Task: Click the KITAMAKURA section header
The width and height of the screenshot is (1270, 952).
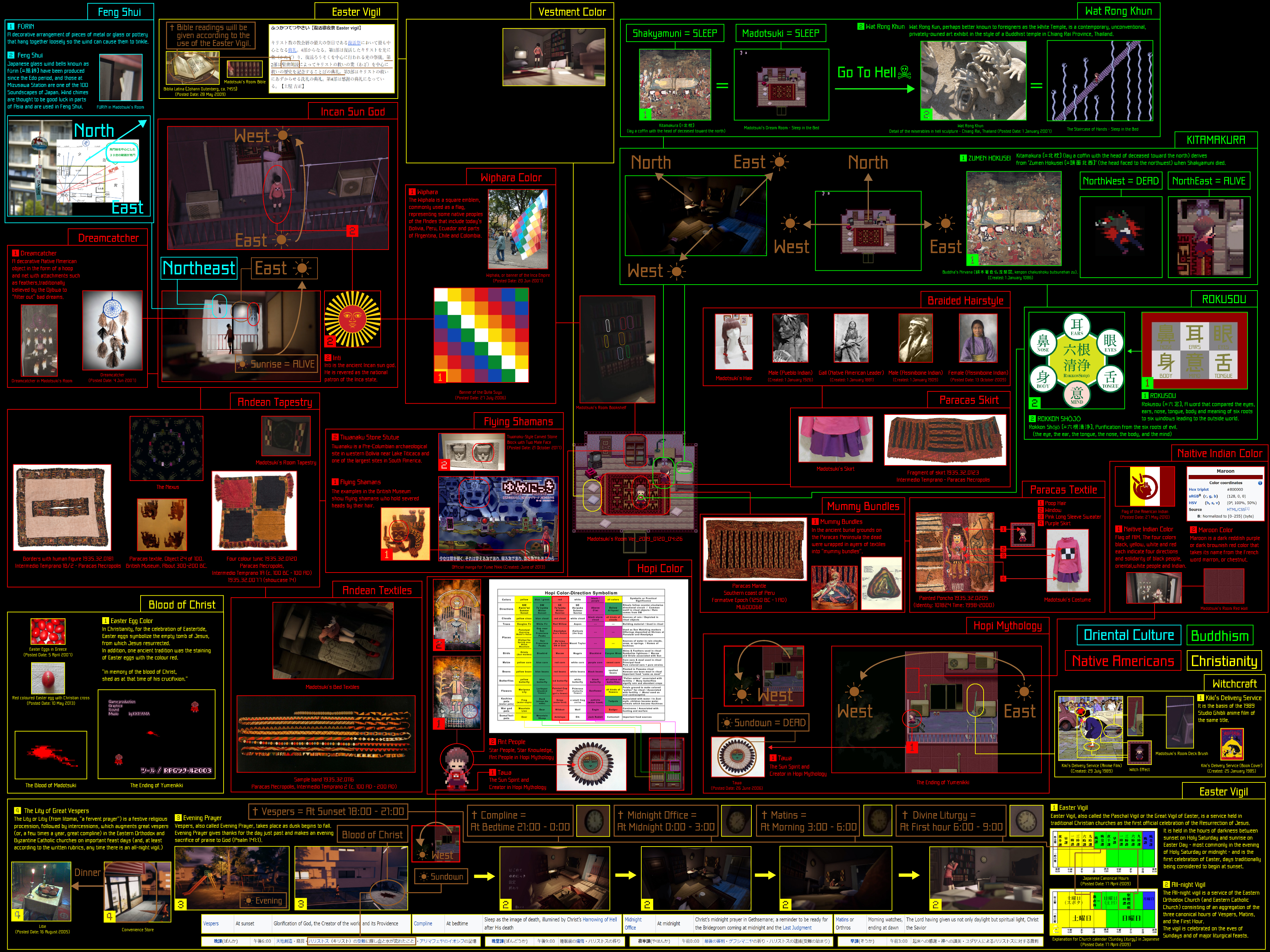Action: click(x=1216, y=140)
